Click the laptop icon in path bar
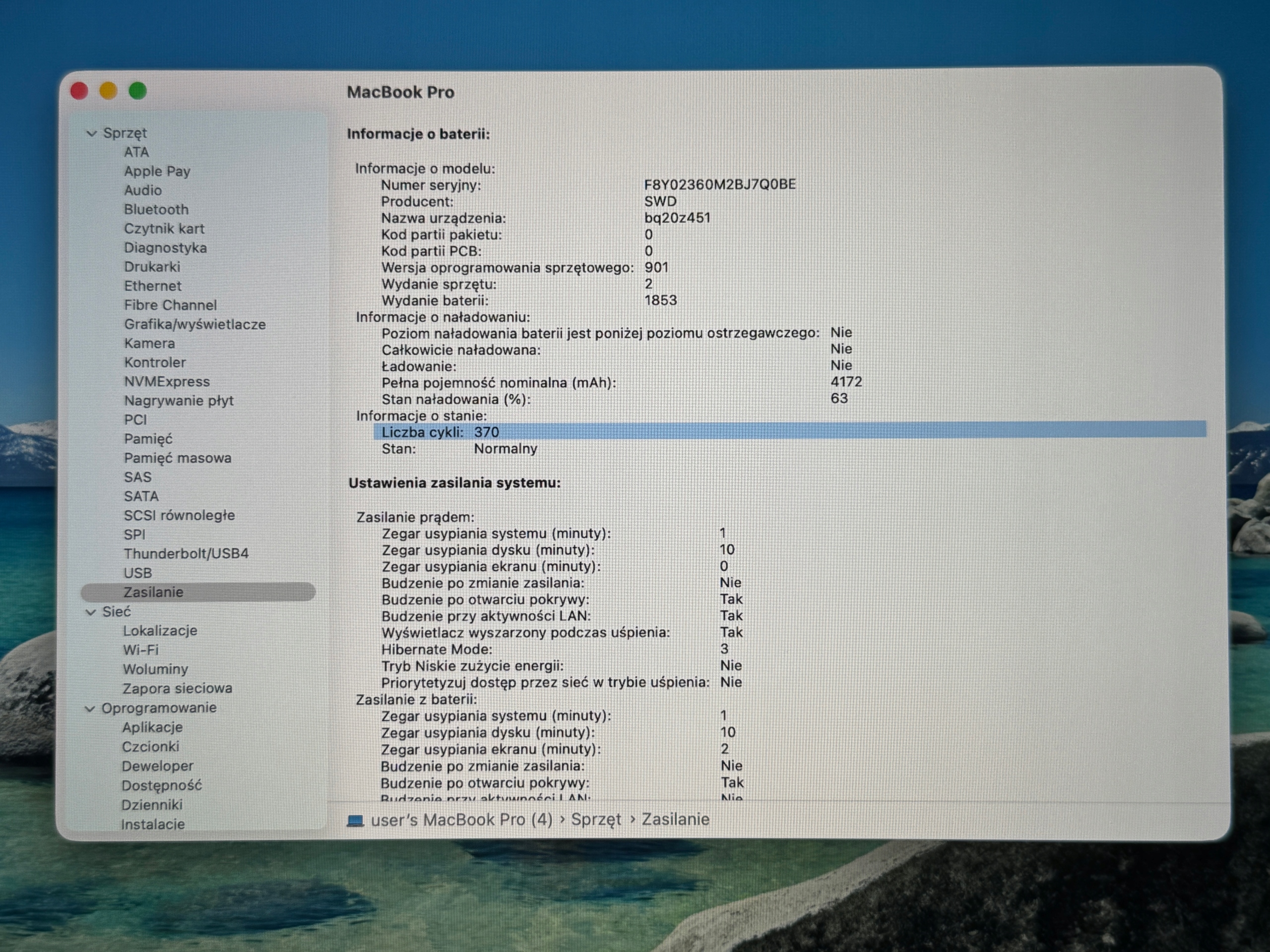 [x=355, y=821]
